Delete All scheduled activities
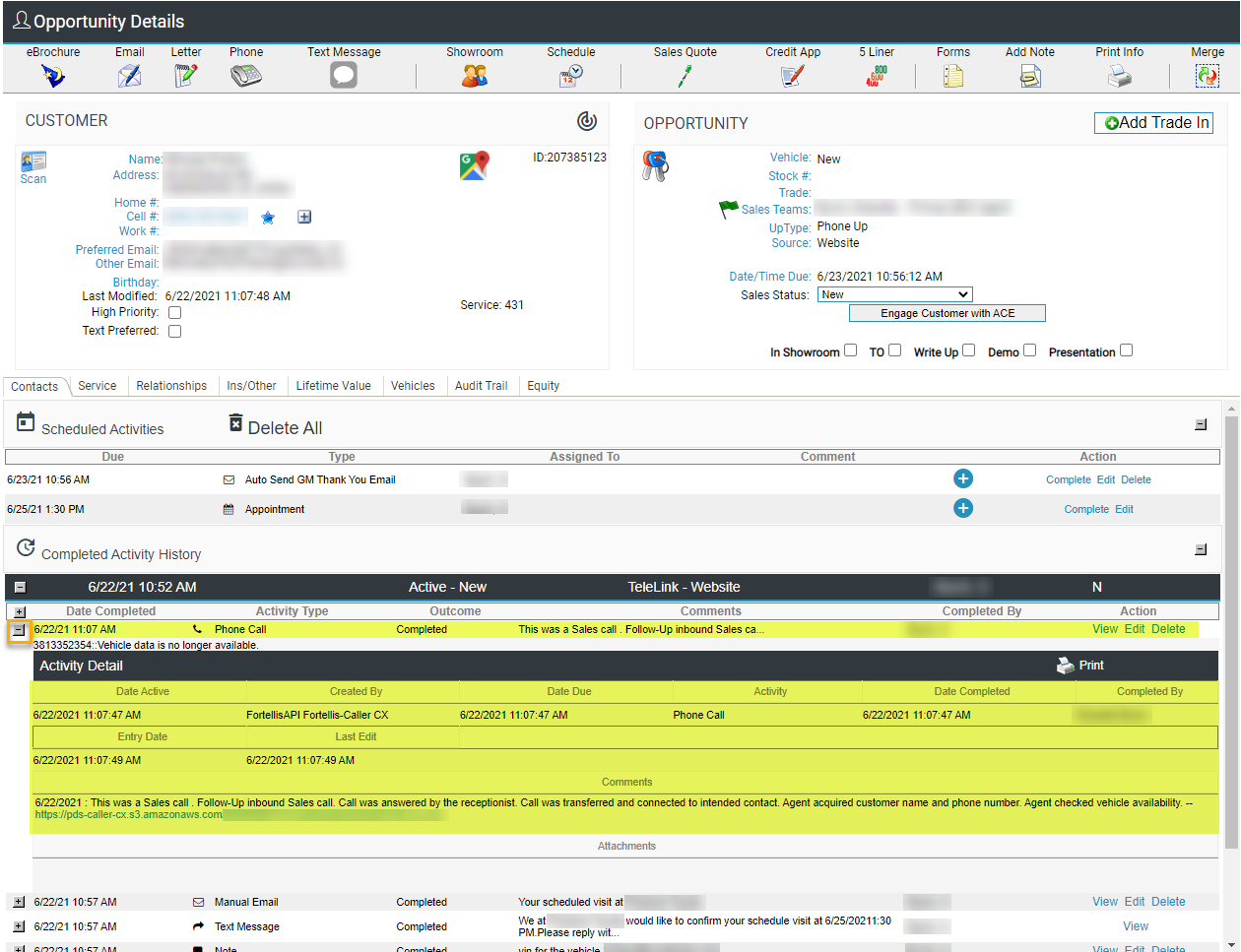Viewport: 1241px width, 952px height. (275, 427)
